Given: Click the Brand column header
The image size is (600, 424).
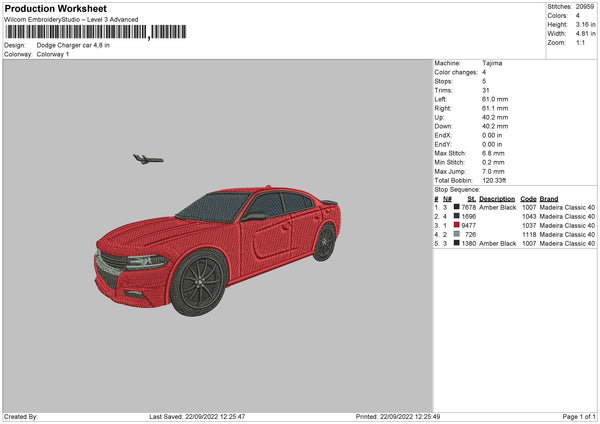Looking at the screenshot, I should pyautogui.click(x=549, y=199).
